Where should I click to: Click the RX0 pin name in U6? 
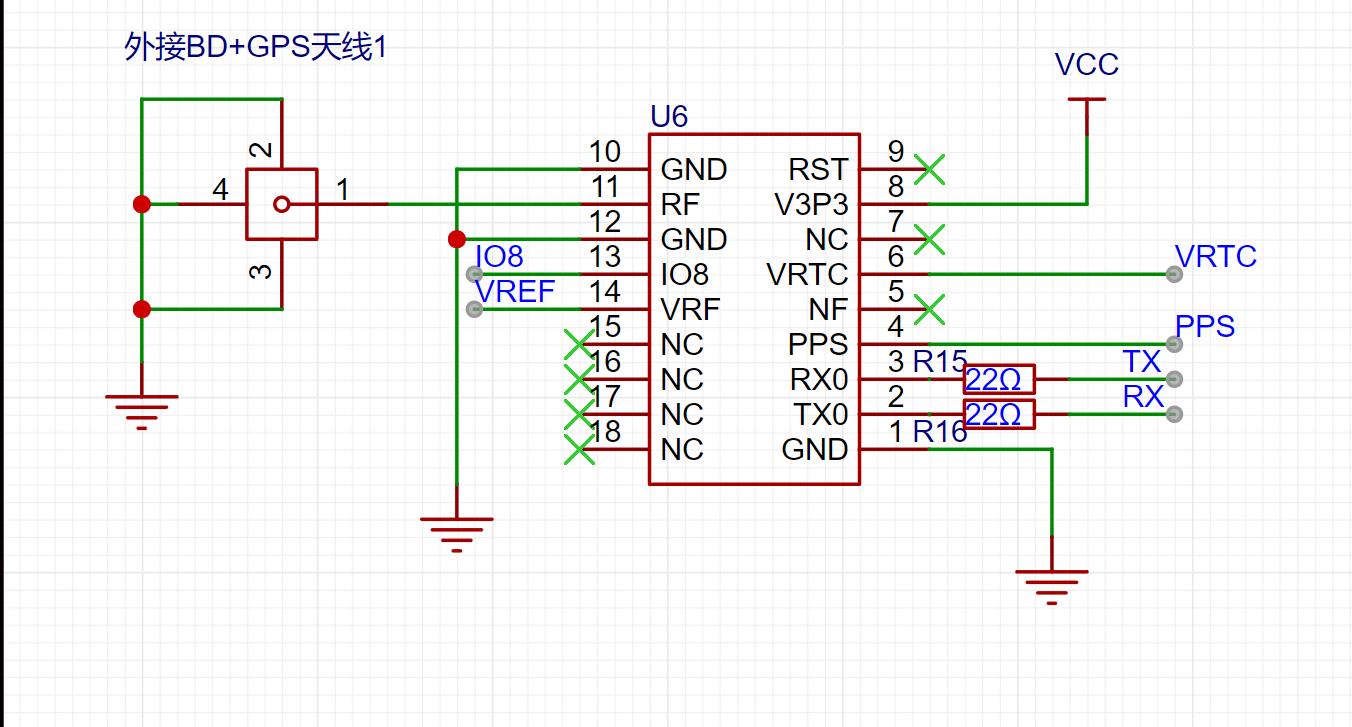[x=818, y=380]
